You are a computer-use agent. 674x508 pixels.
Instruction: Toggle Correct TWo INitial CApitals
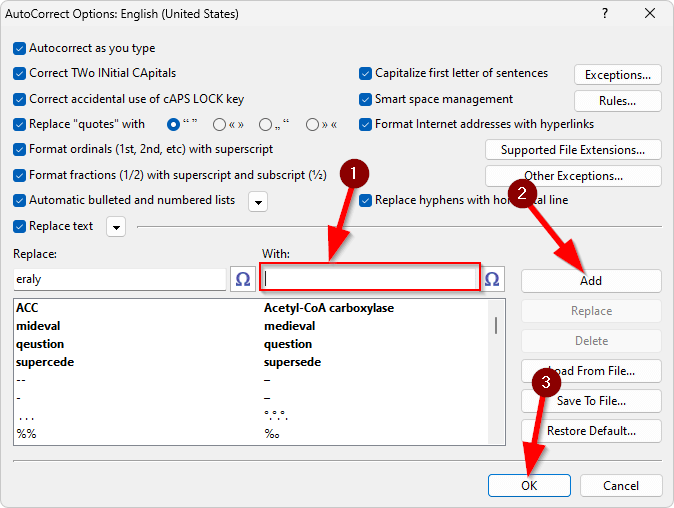point(19,73)
